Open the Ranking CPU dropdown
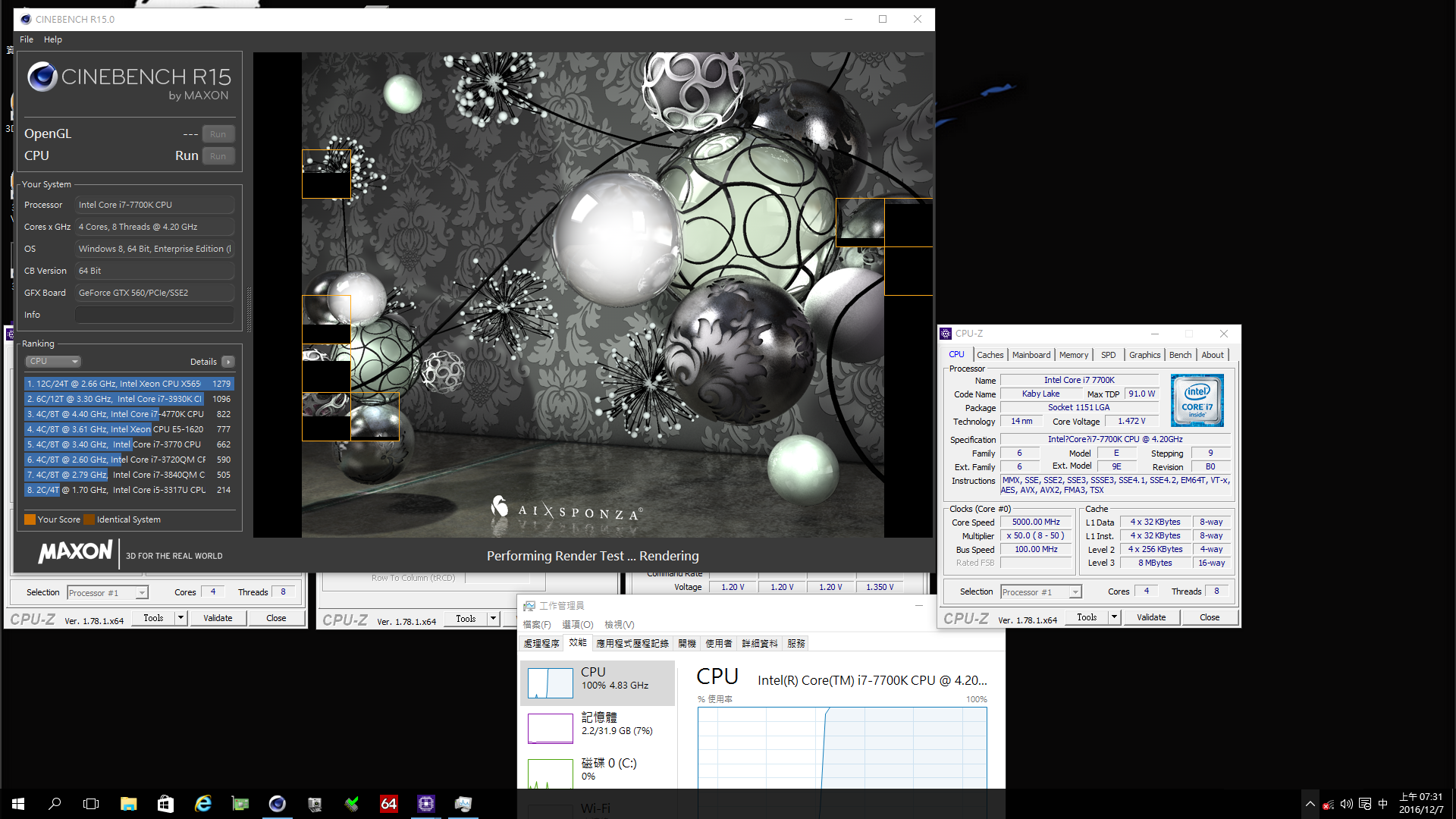This screenshot has height=819, width=1456. [53, 362]
